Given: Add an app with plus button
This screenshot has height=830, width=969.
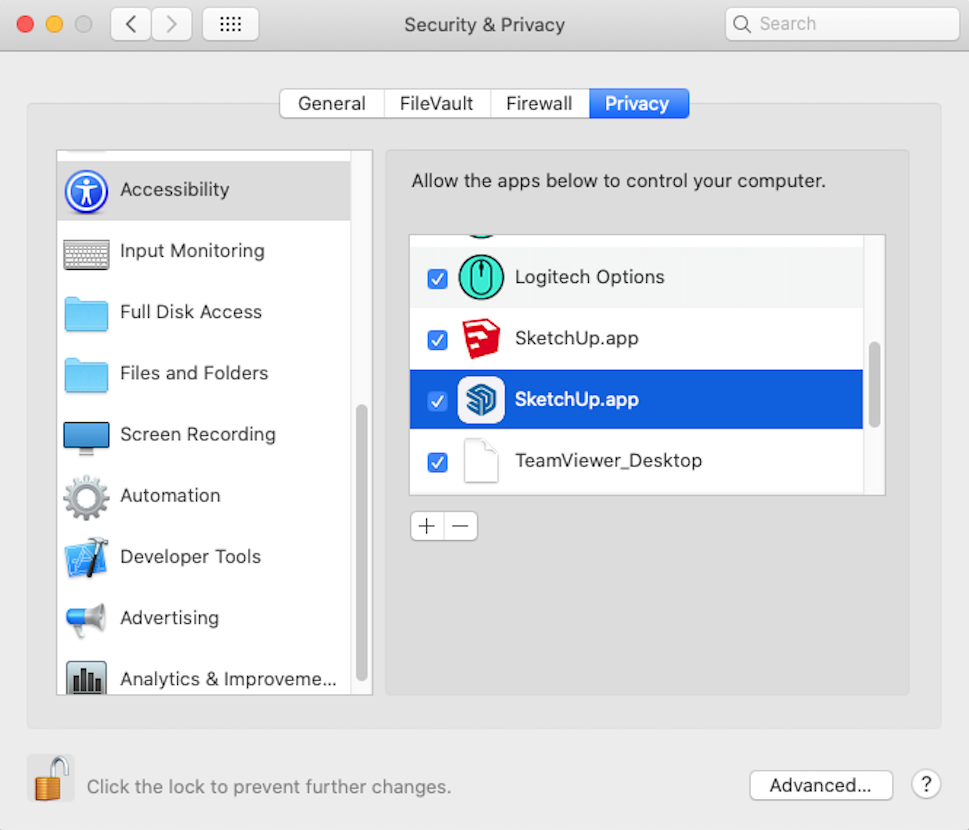Looking at the screenshot, I should click(x=427, y=526).
